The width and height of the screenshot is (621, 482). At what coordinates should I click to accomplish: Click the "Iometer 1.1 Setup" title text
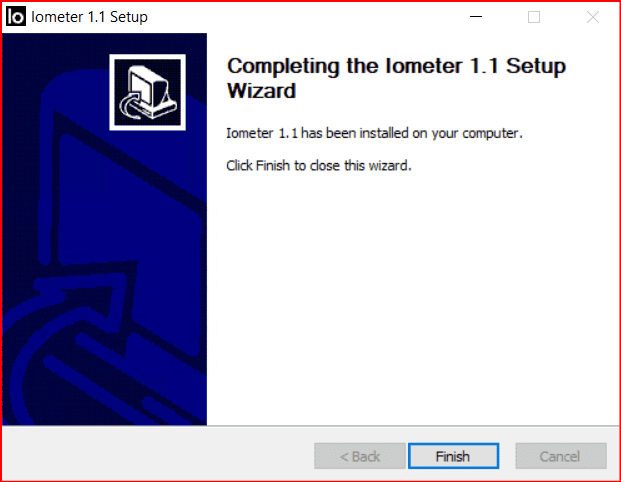tap(89, 17)
